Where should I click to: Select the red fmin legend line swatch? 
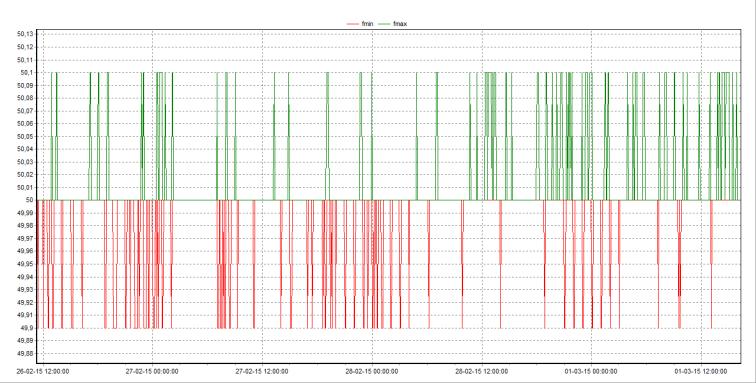[x=353, y=24]
